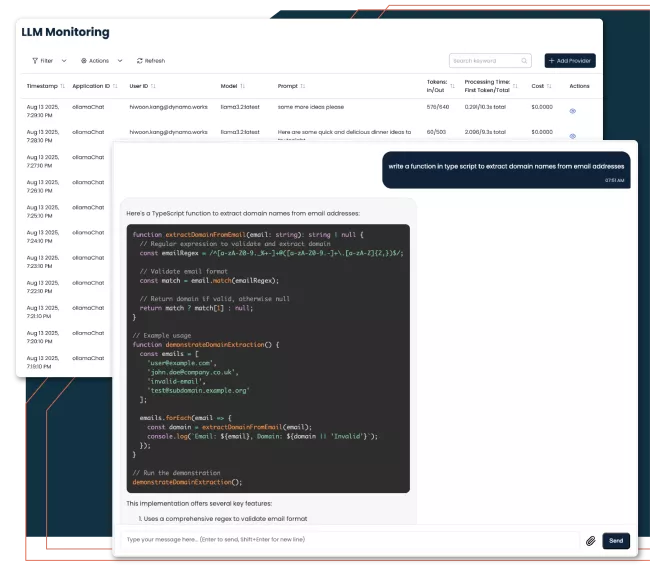View details of the first log row

573,110
